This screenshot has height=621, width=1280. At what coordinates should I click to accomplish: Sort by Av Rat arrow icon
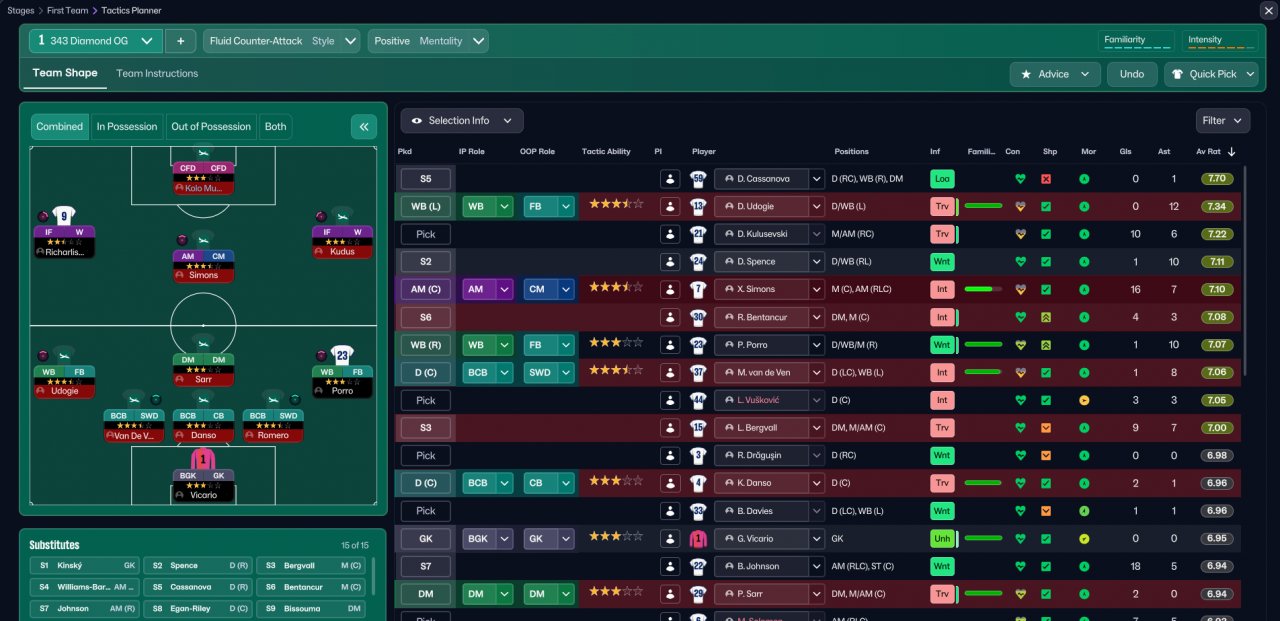(1231, 152)
